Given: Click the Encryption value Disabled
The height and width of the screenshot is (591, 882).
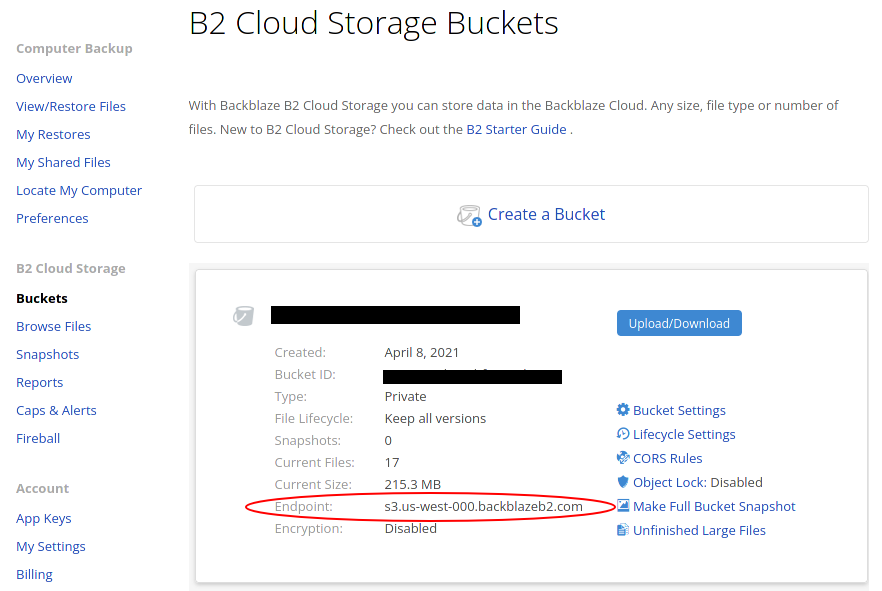Looking at the screenshot, I should [410, 529].
